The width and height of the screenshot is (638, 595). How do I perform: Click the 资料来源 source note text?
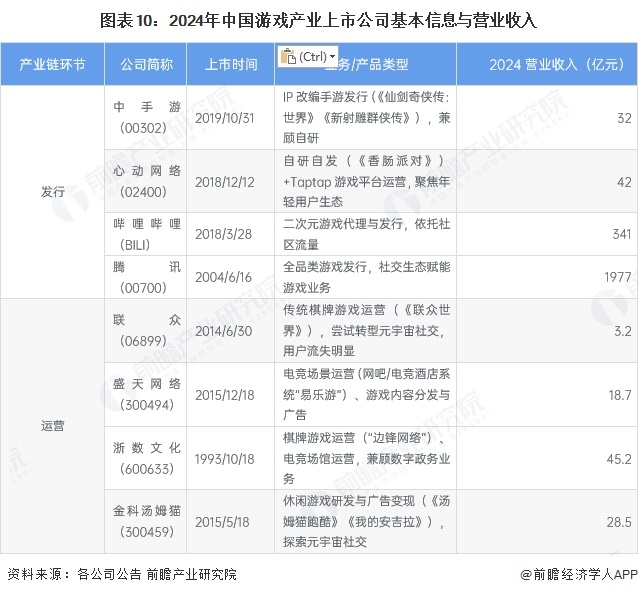click(x=122, y=574)
